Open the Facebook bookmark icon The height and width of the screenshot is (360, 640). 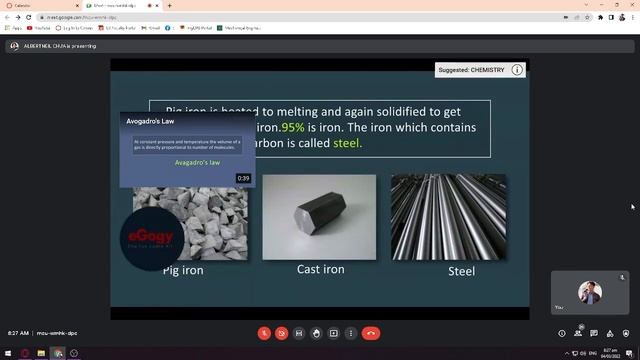tap(167, 28)
